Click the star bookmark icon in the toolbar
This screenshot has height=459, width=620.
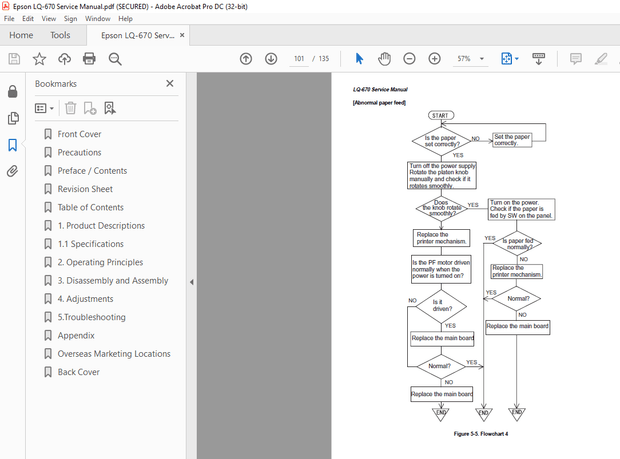coord(39,59)
